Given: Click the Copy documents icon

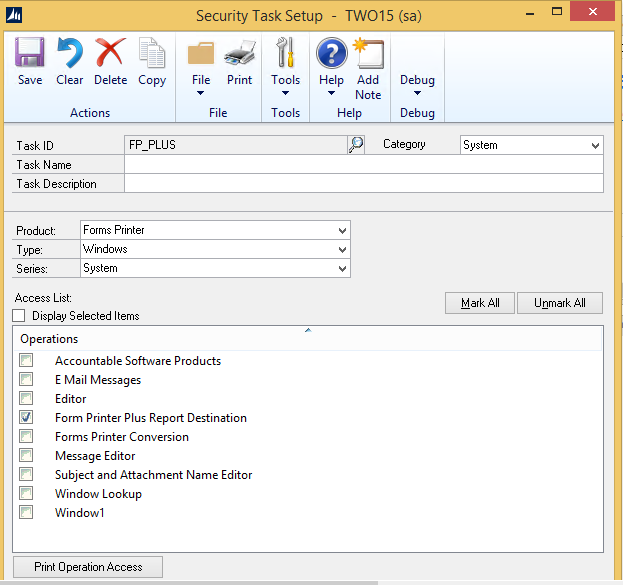Looking at the screenshot, I should [x=152, y=52].
